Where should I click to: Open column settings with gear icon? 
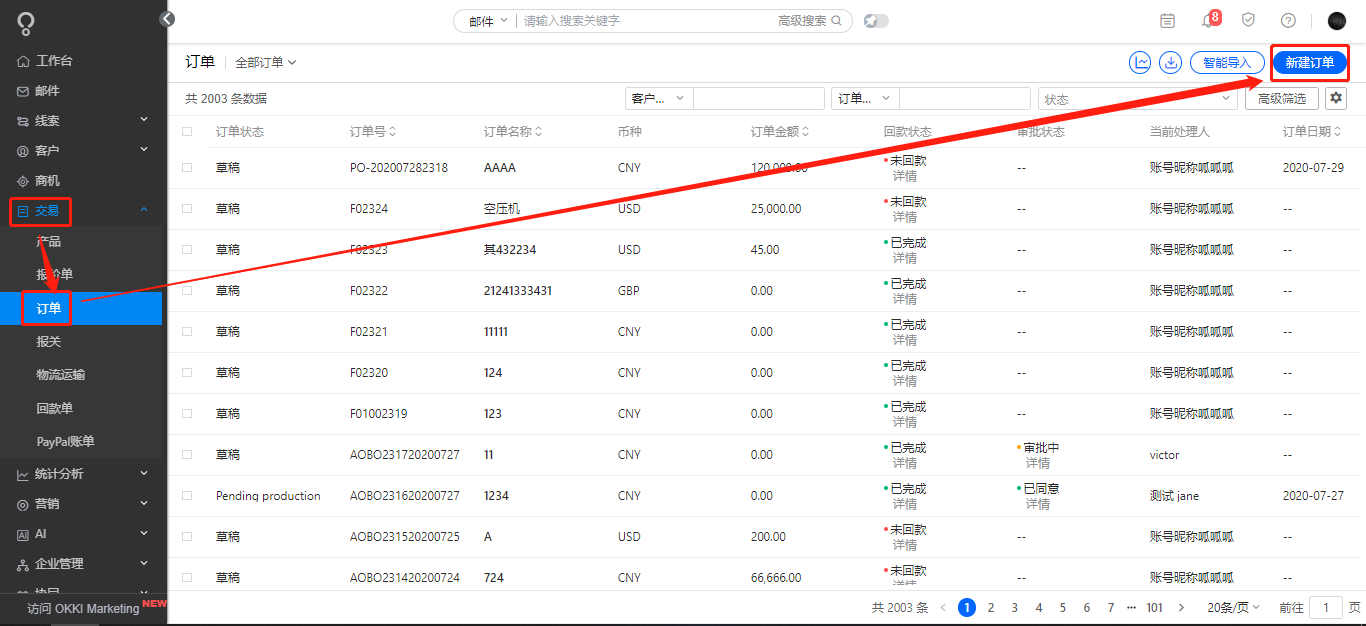(x=1335, y=97)
